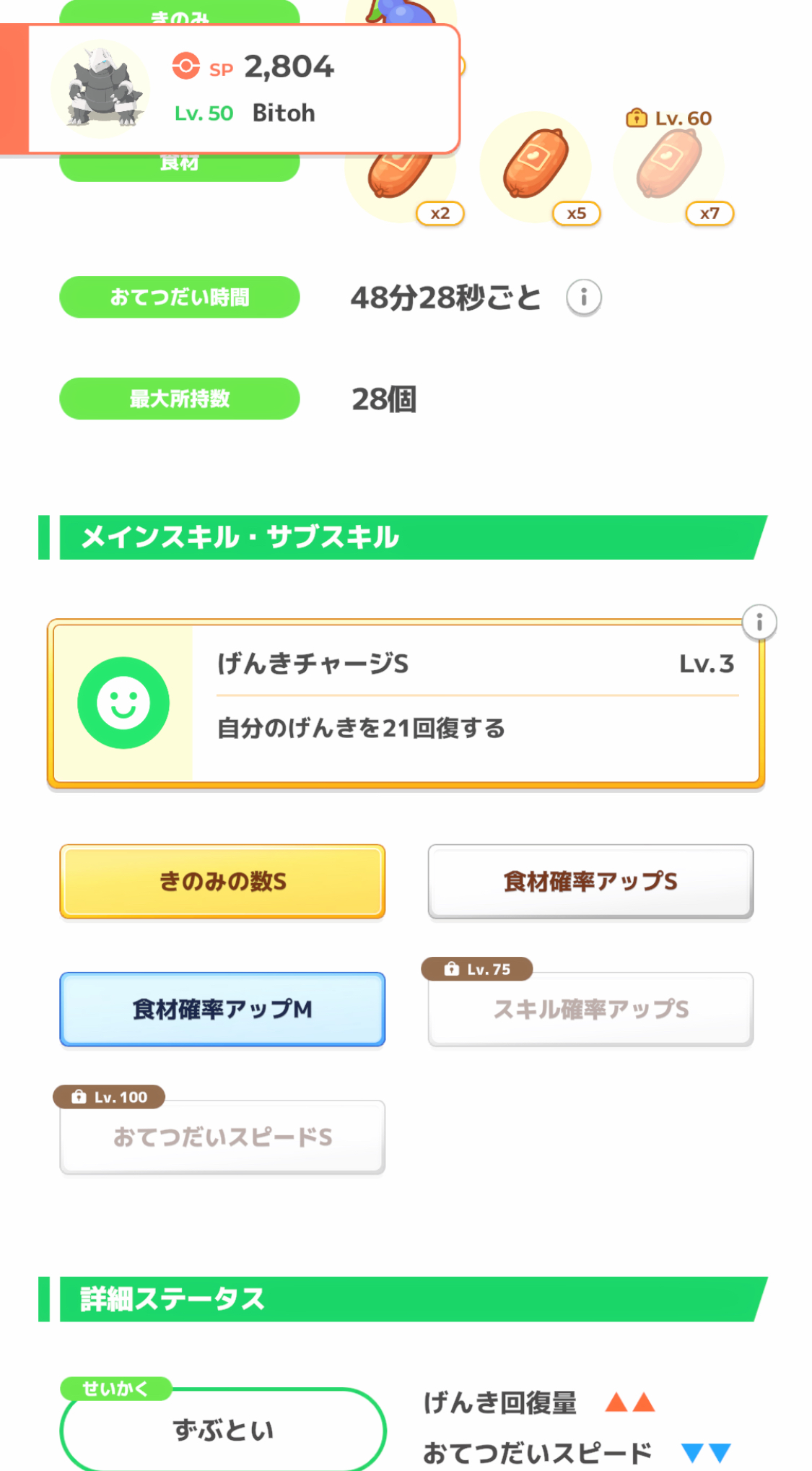Tap the Lv. 75 lock badge
This screenshot has height=1471, width=812.
(x=477, y=969)
